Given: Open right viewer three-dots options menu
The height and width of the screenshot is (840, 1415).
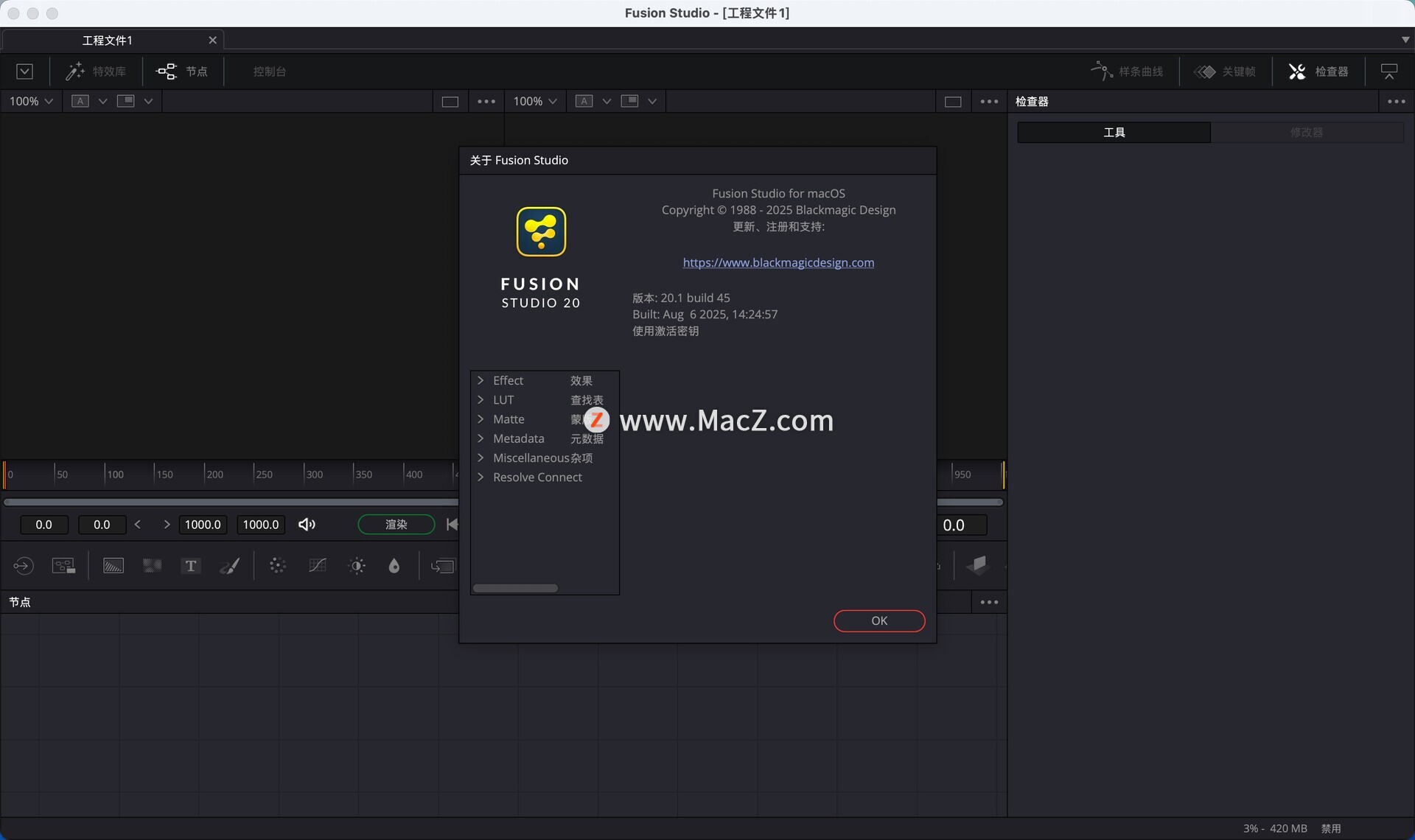Looking at the screenshot, I should tap(989, 102).
